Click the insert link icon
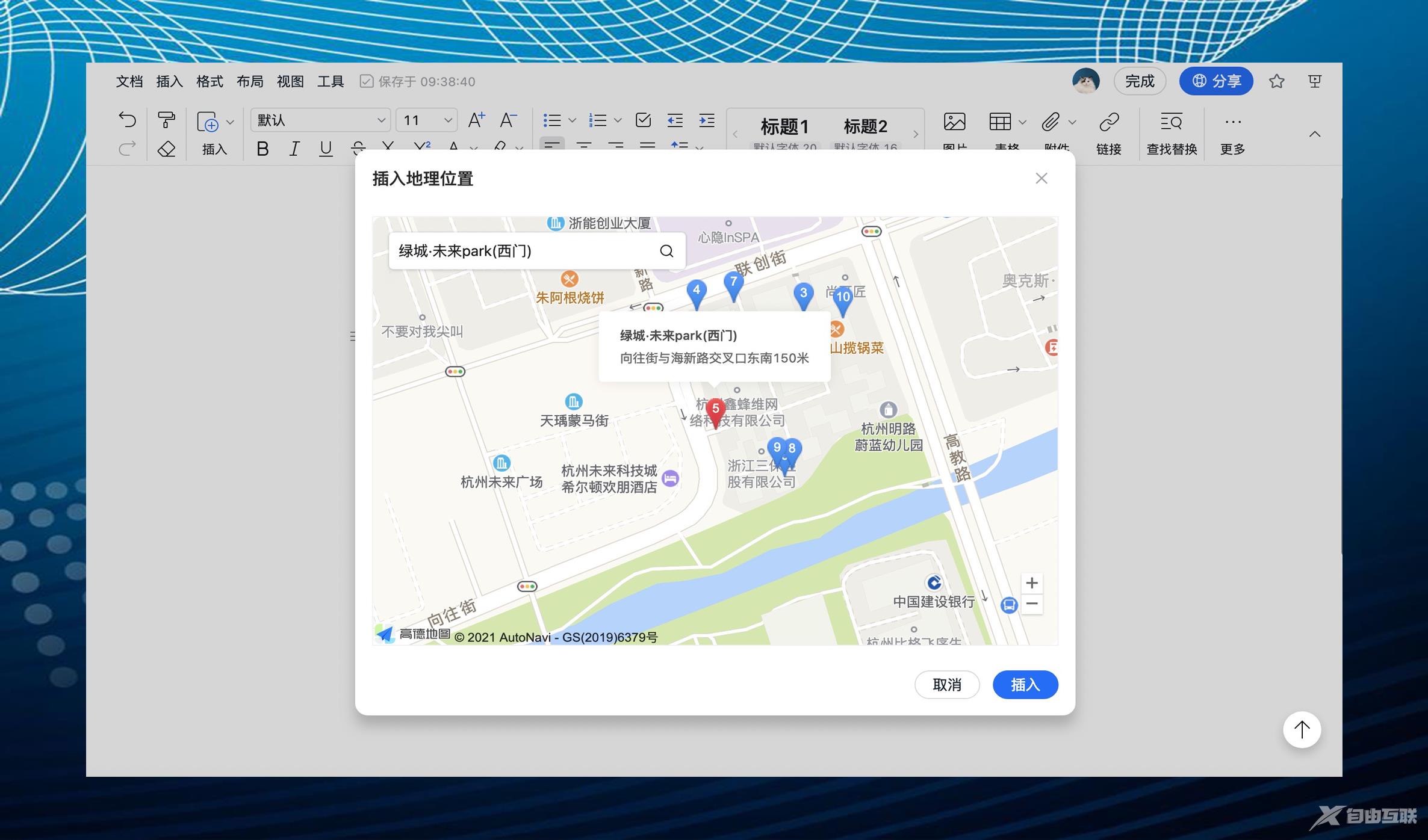 click(x=1109, y=122)
